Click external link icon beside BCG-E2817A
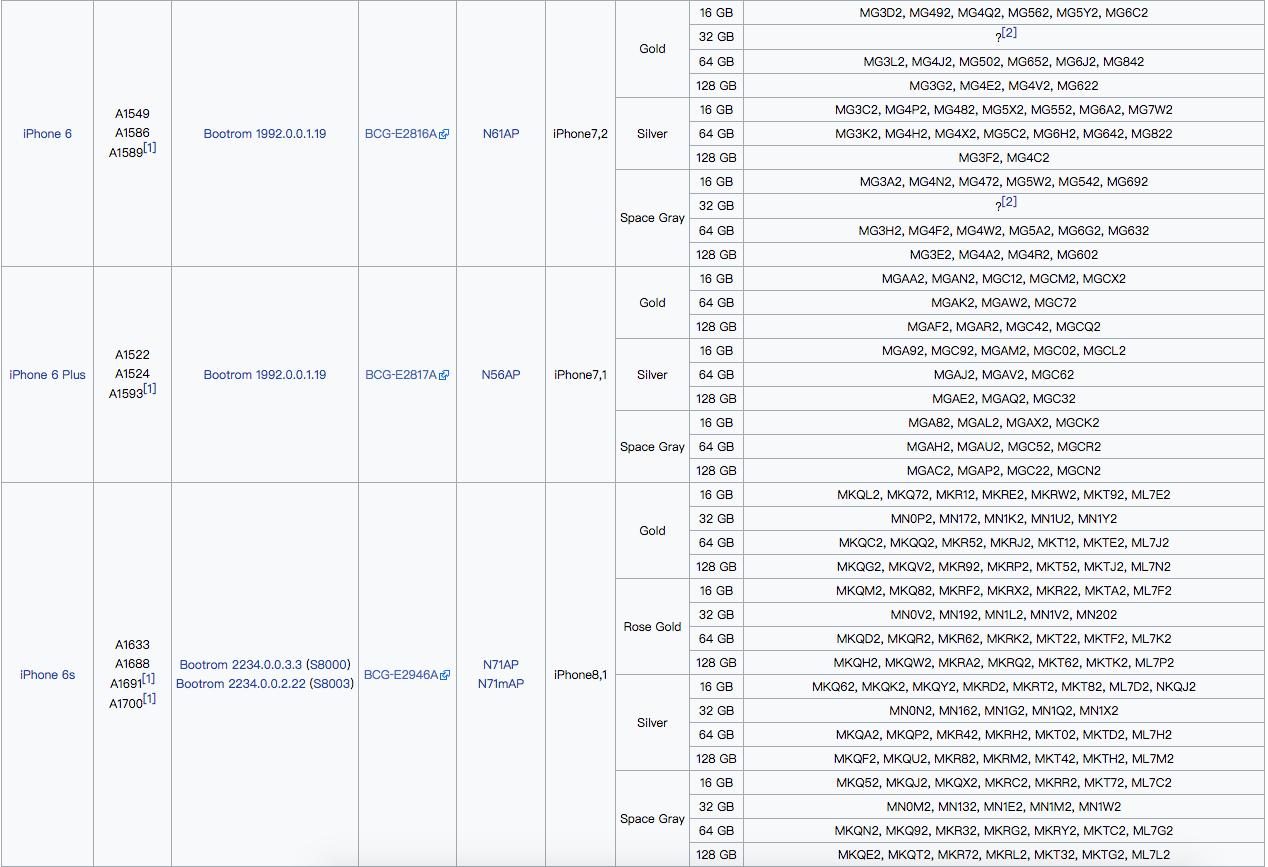Screen dimensions: 1268x867 coord(444,376)
